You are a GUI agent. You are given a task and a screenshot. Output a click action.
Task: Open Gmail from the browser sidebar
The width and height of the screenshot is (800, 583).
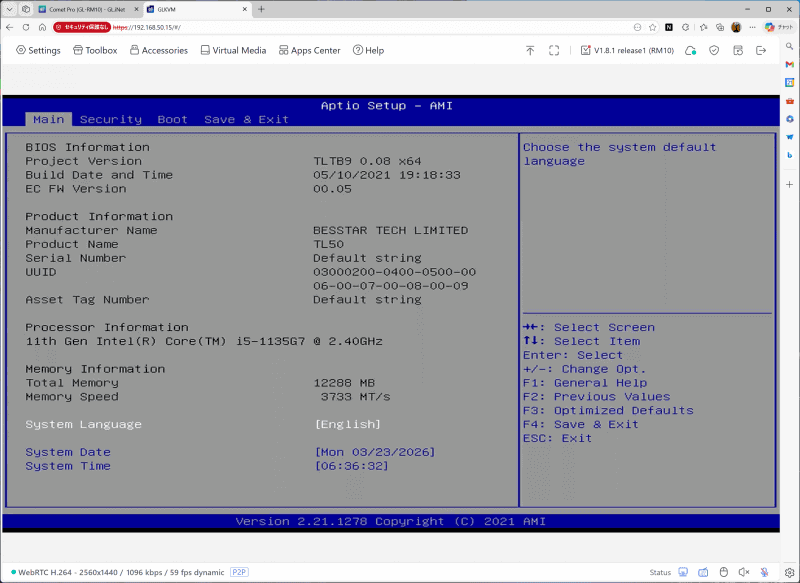tap(789, 64)
